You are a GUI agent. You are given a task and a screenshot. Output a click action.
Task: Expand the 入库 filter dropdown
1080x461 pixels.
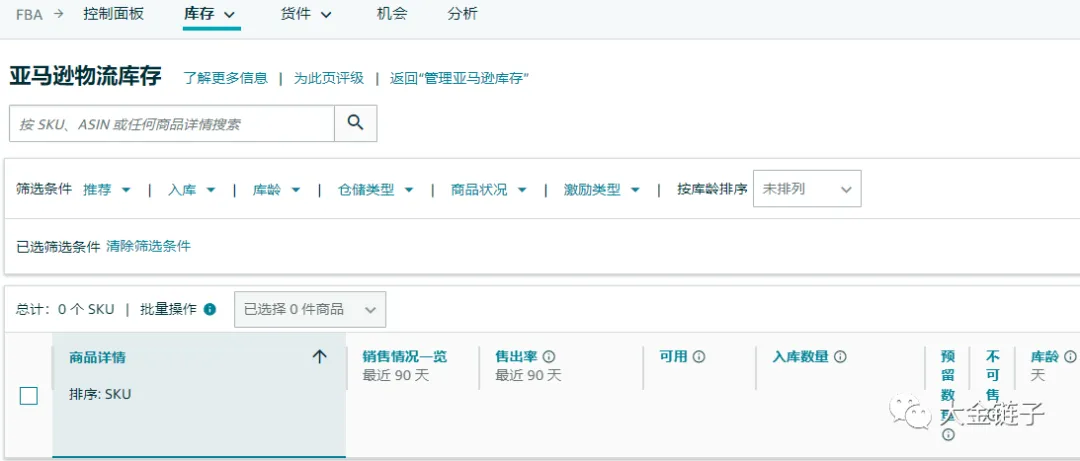191,190
